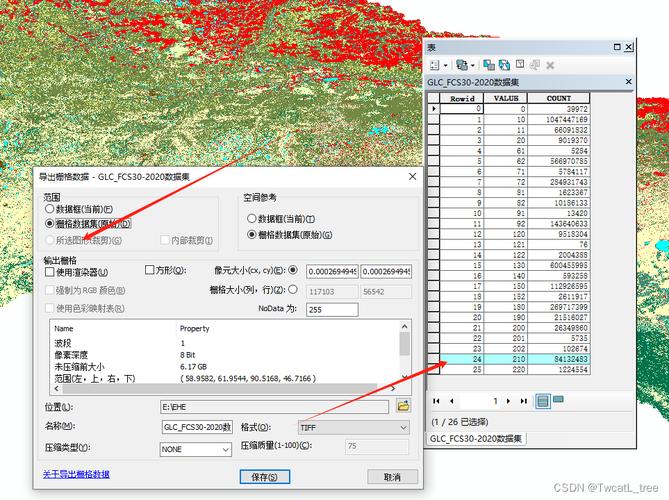This screenshot has width=669, height=500.
Task: Click the Clear Selection icon in table toolbar
Action: 520,64
